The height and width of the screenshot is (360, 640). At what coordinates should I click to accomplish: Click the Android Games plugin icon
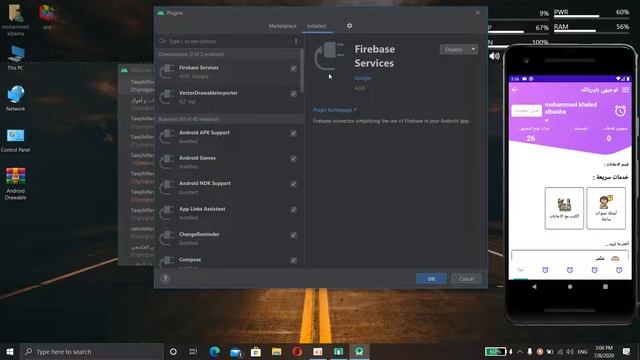tap(167, 162)
